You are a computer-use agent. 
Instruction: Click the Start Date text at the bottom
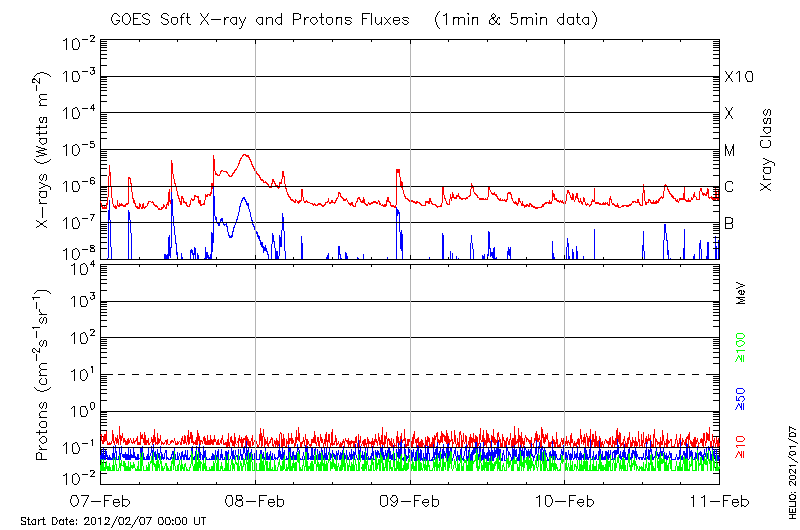point(113,521)
